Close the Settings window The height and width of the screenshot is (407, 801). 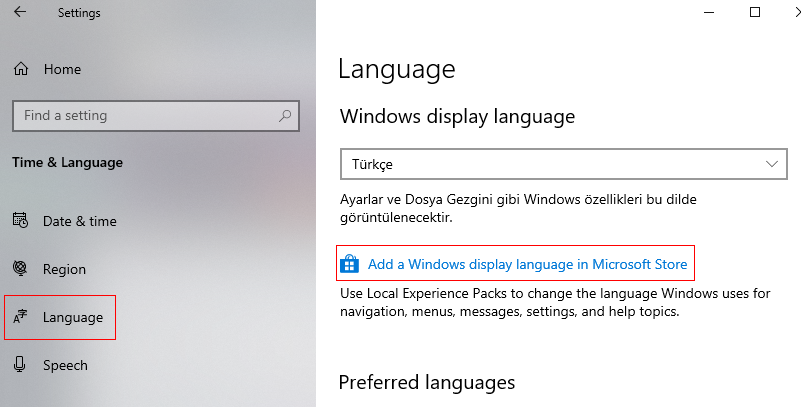[797, 12]
